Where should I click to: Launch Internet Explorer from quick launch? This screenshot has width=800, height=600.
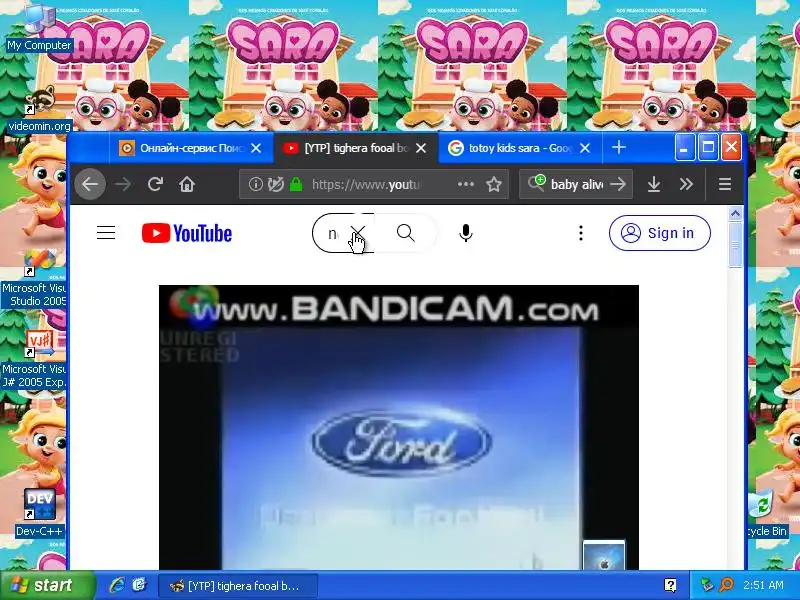coord(117,585)
